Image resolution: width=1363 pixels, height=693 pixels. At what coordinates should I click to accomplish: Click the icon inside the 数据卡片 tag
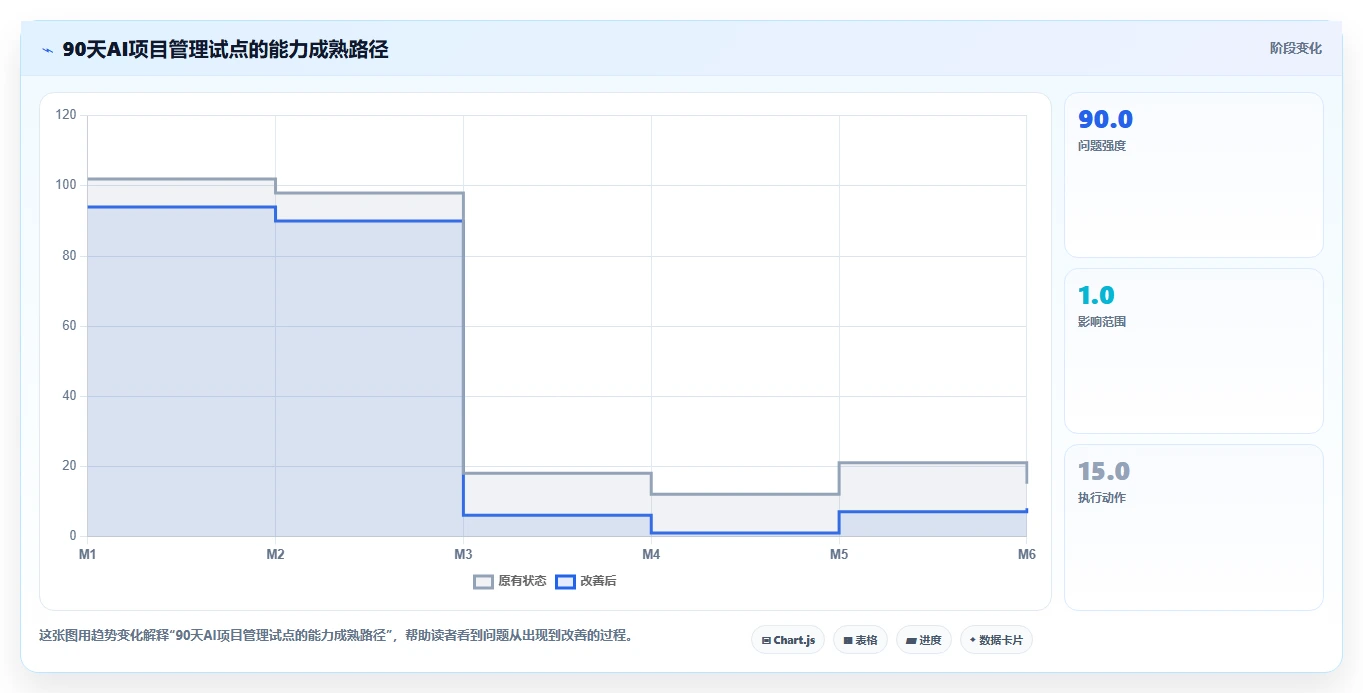point(973,640)
